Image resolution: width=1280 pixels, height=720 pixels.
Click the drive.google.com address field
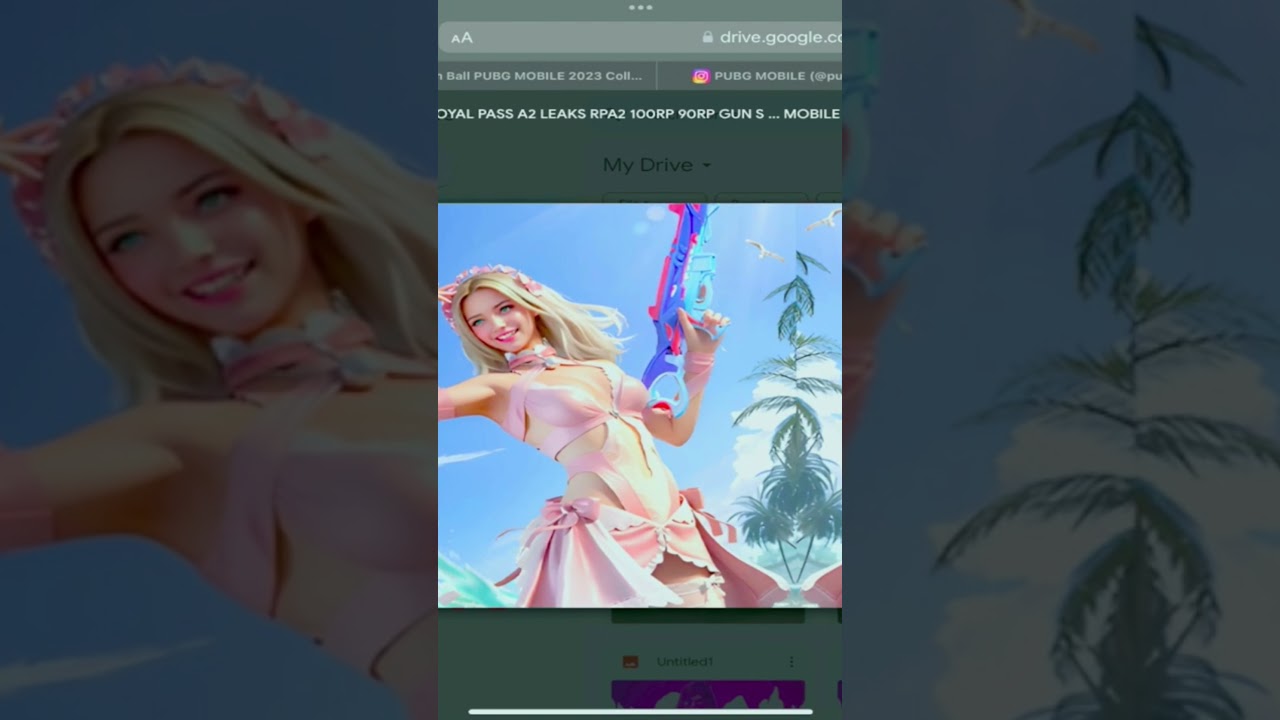[640, 37]
